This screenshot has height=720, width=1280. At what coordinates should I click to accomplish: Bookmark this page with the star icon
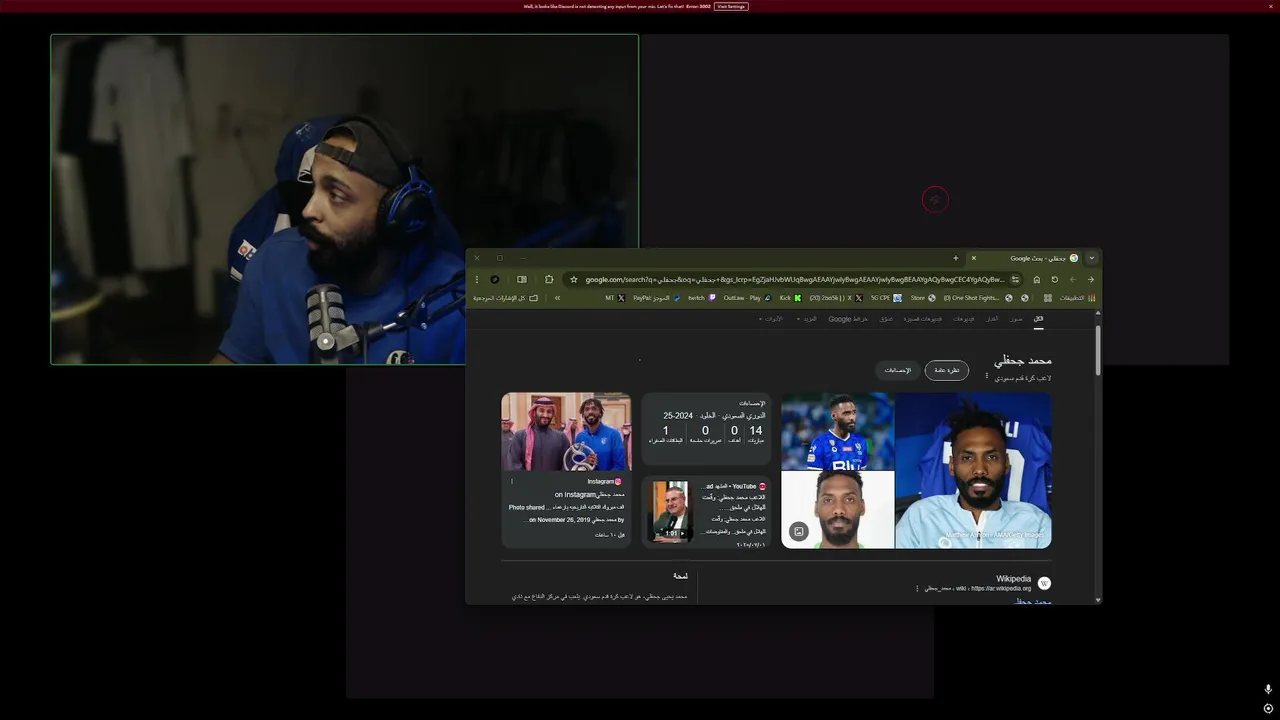coord(574,280)
